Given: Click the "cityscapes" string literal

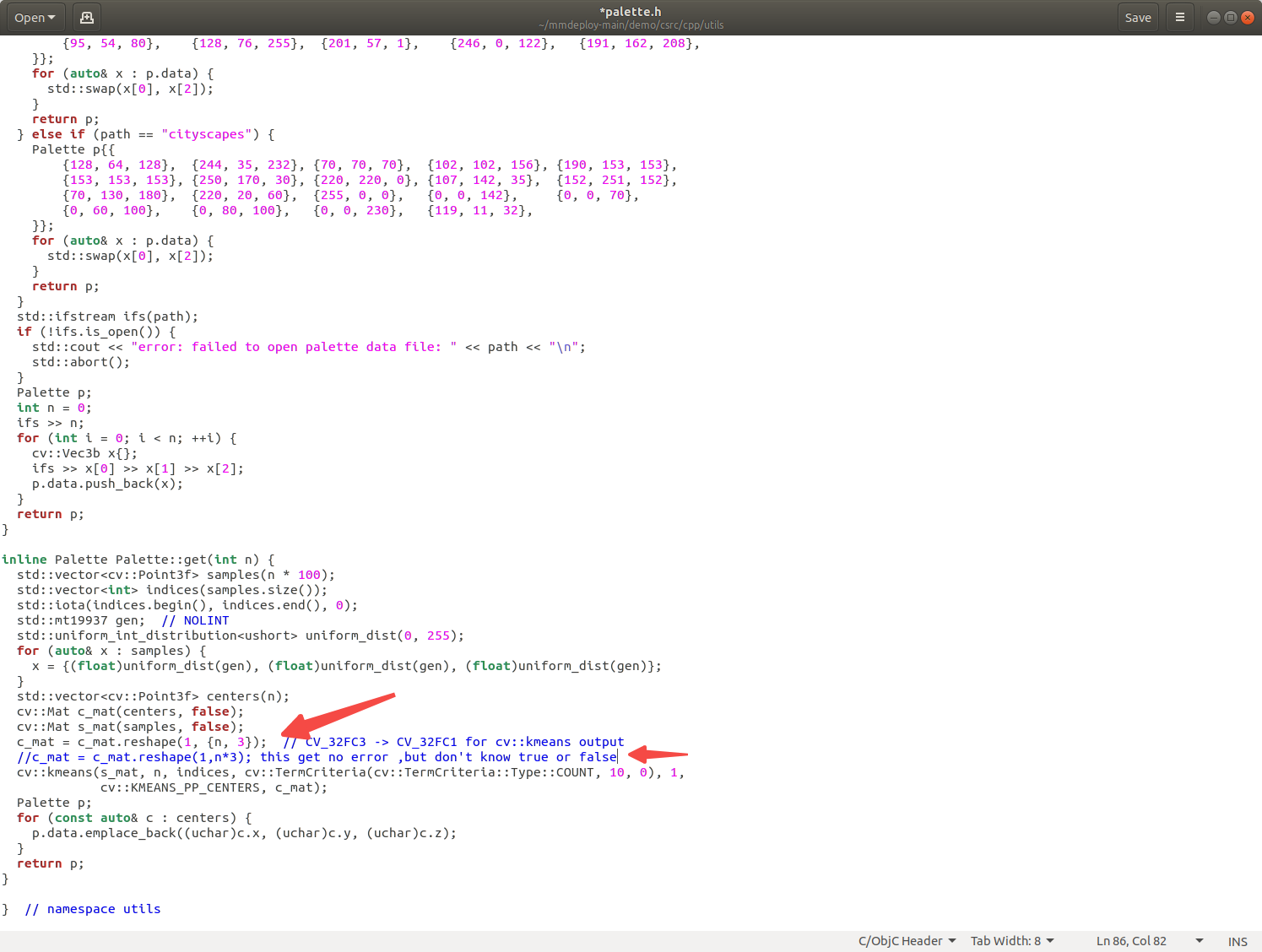Looking at the screenshot, I should [207, 133].
